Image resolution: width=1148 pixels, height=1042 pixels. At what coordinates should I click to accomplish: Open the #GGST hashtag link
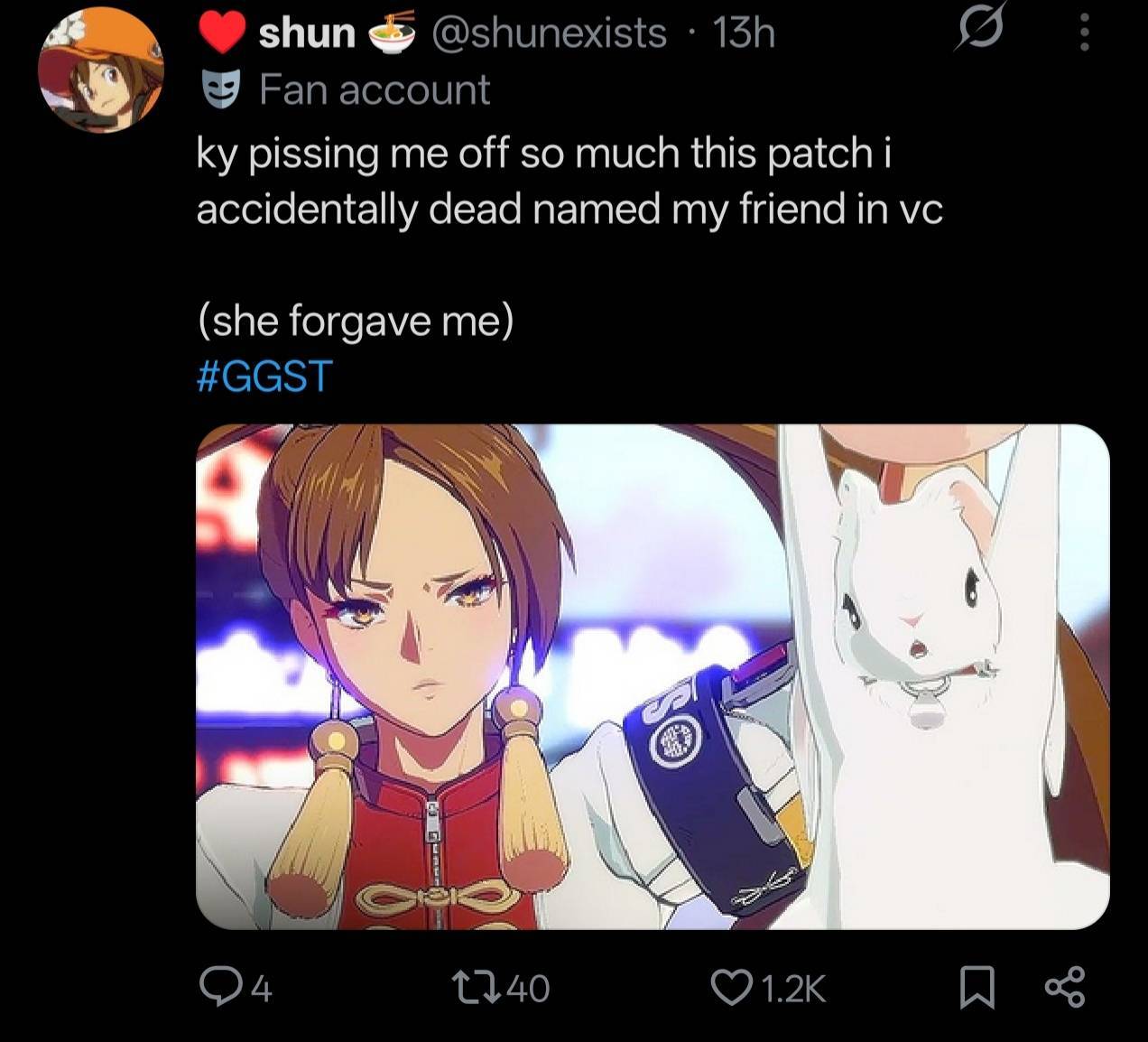coord(264,377)
